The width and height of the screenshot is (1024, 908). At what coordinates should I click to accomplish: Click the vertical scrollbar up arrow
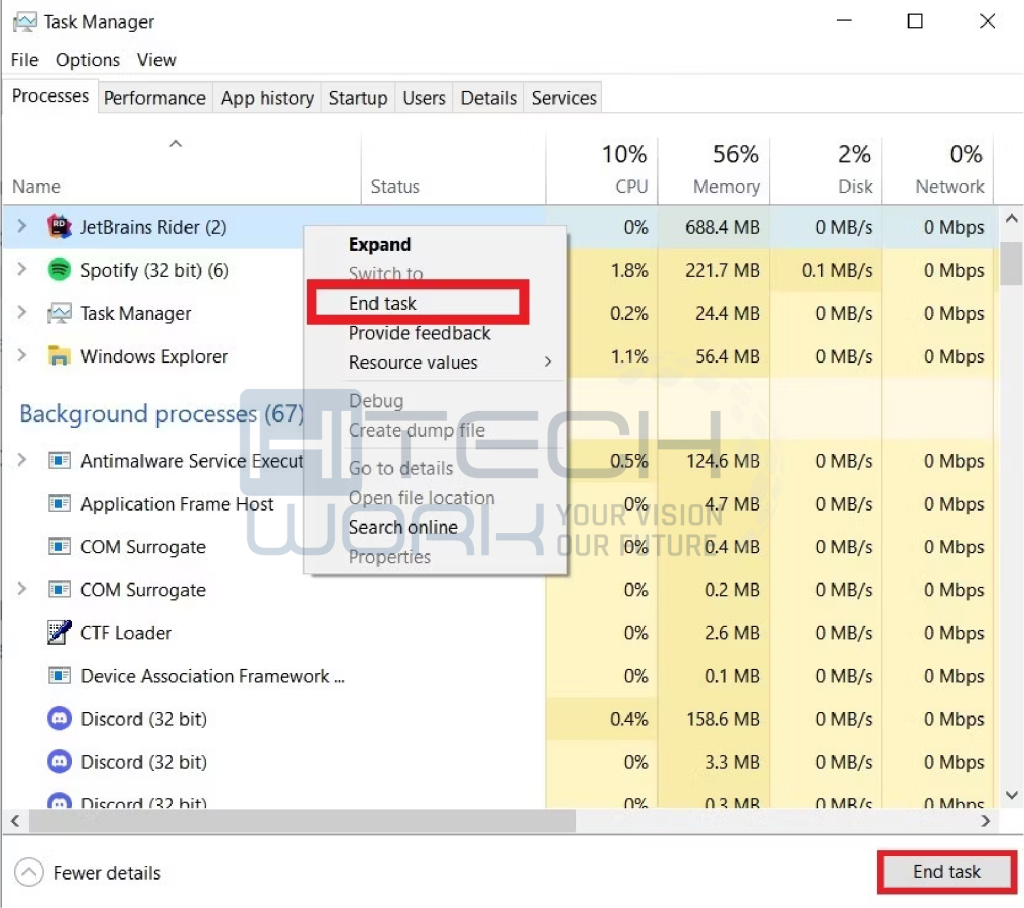(x=1012, y=219)
